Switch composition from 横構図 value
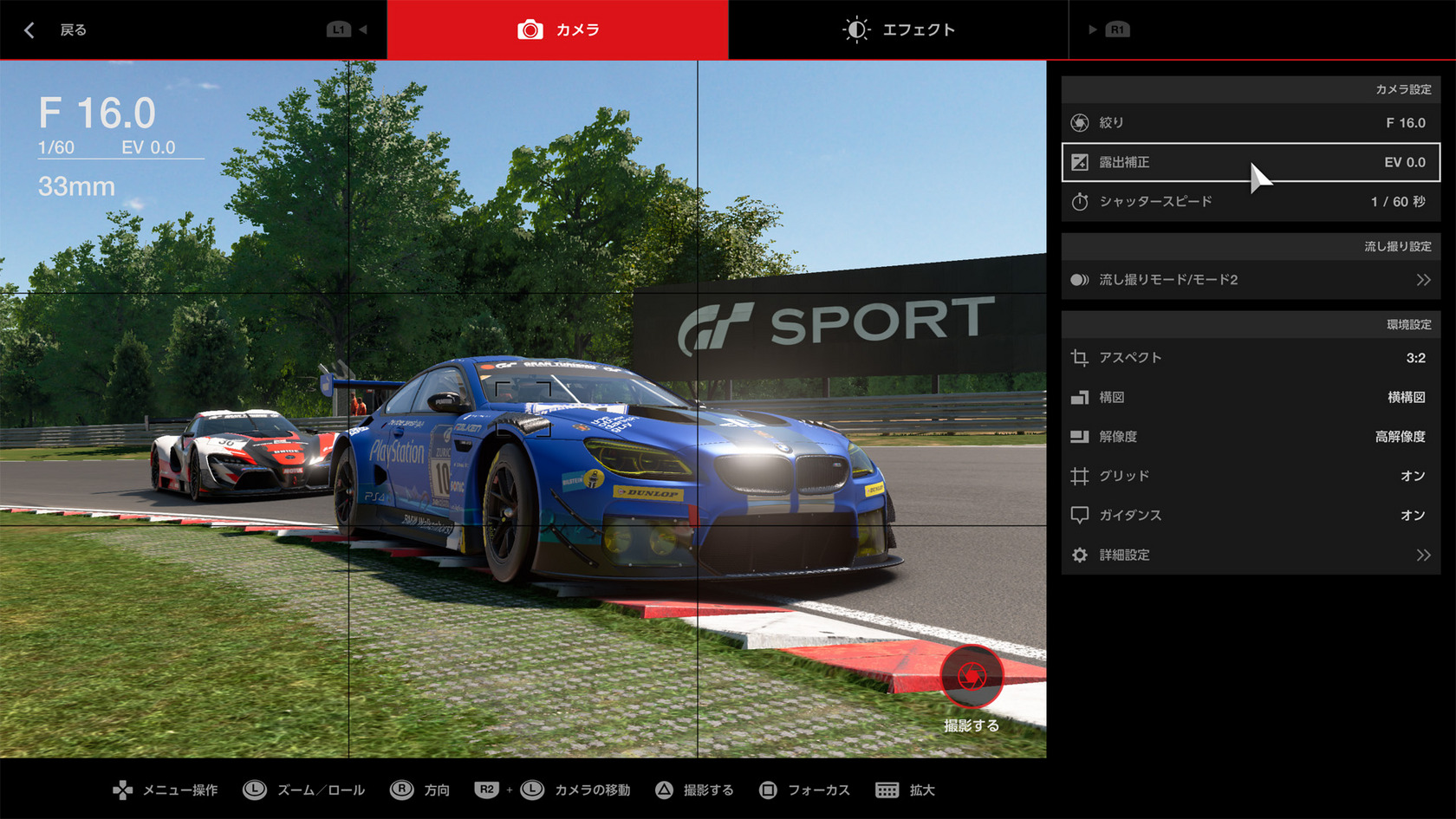Image resolution: width=1456 pixels, height=819 pixels. [x=1406, y=398]
